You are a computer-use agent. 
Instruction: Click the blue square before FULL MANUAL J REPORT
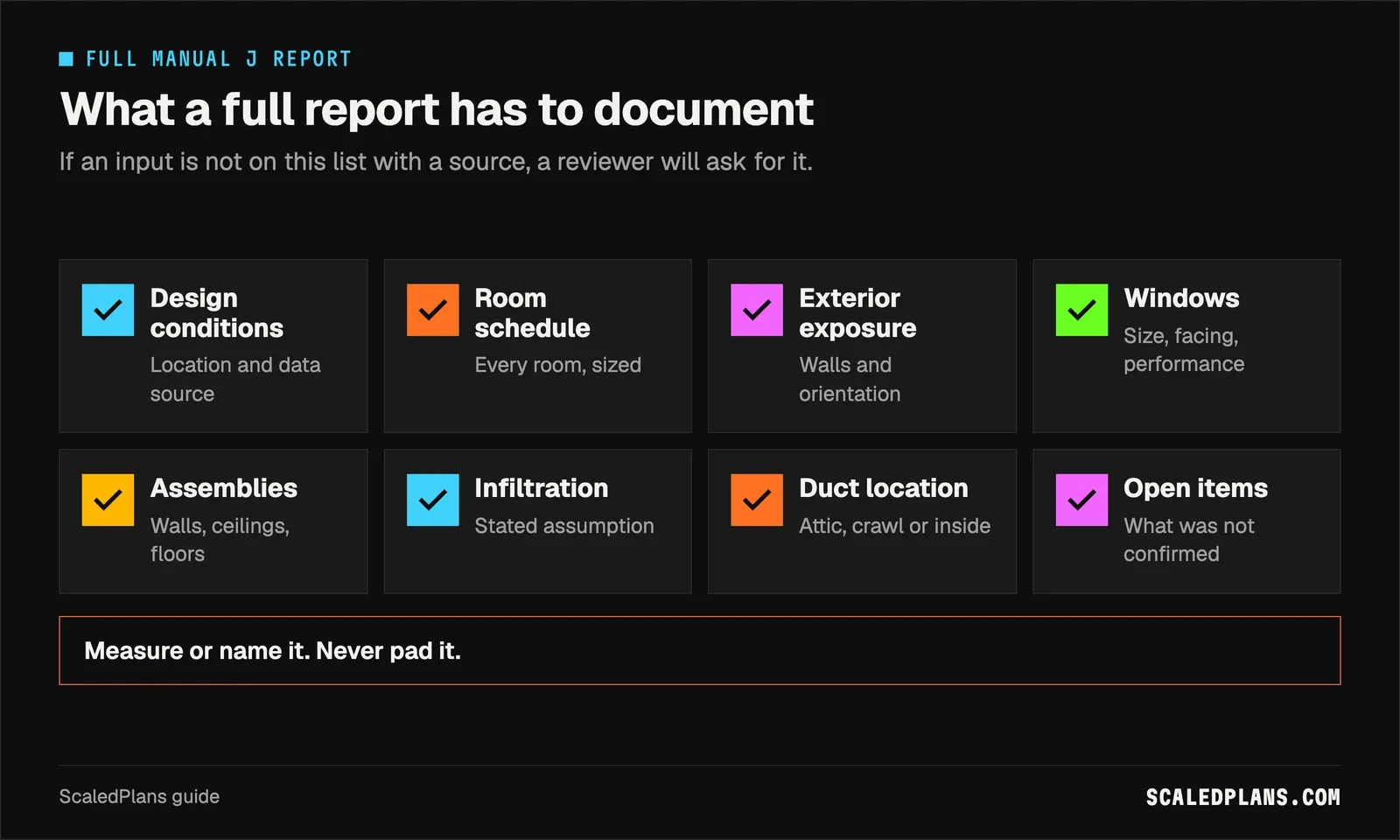pyautogui.click(x=66, y=59)
